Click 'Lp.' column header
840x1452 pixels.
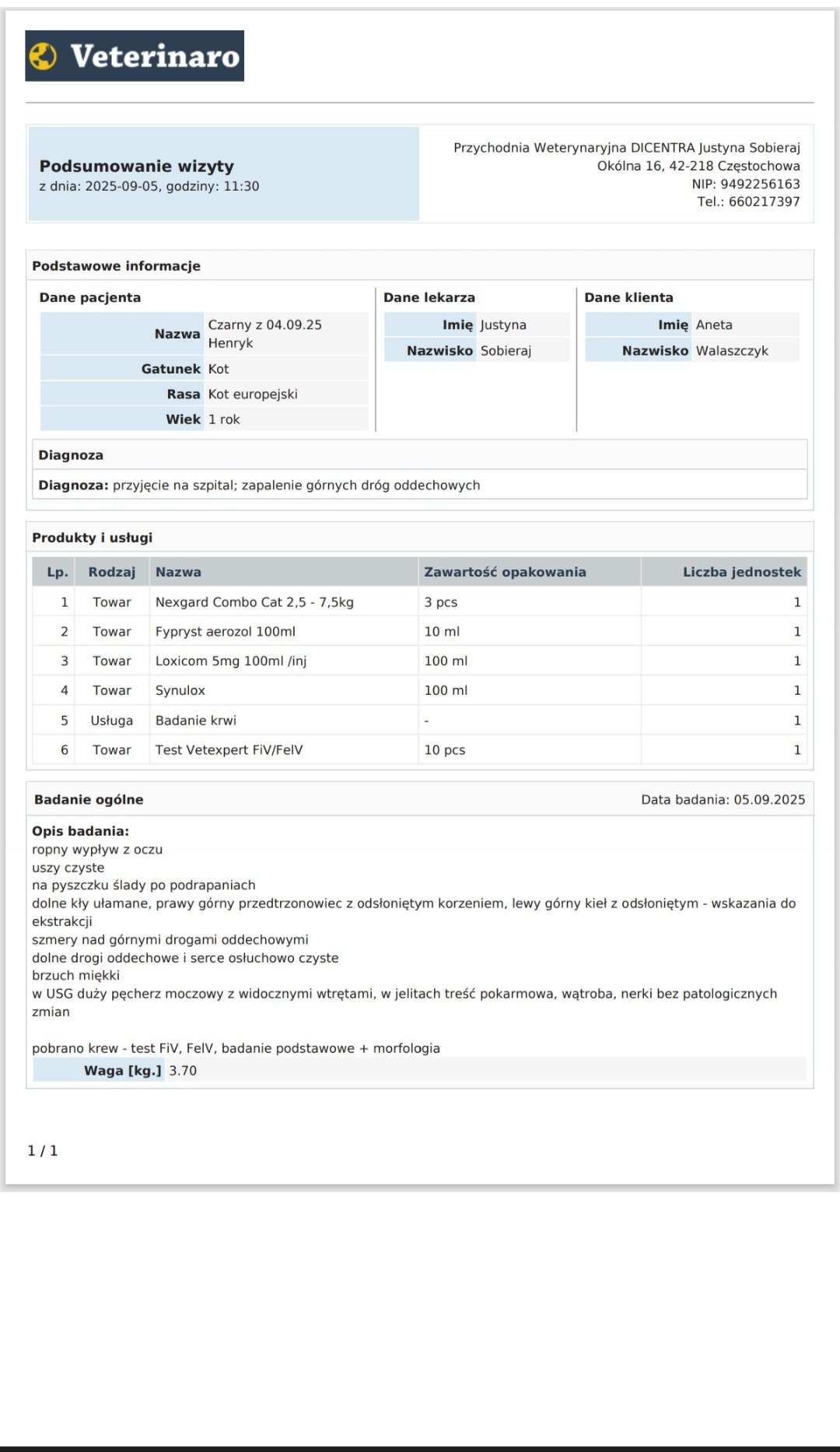pos(58,572)
